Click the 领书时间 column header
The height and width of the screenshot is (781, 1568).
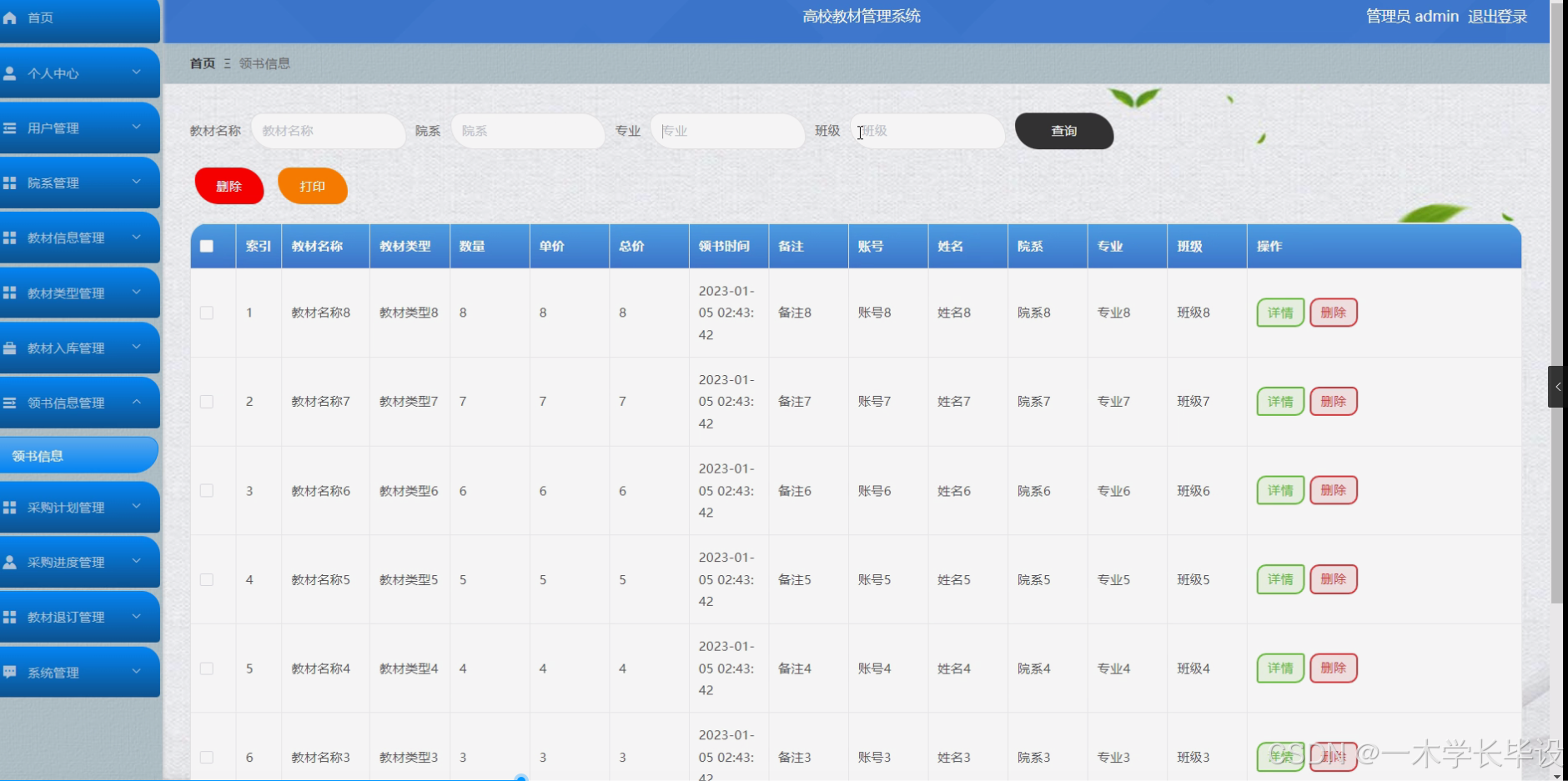click(724, 246)
